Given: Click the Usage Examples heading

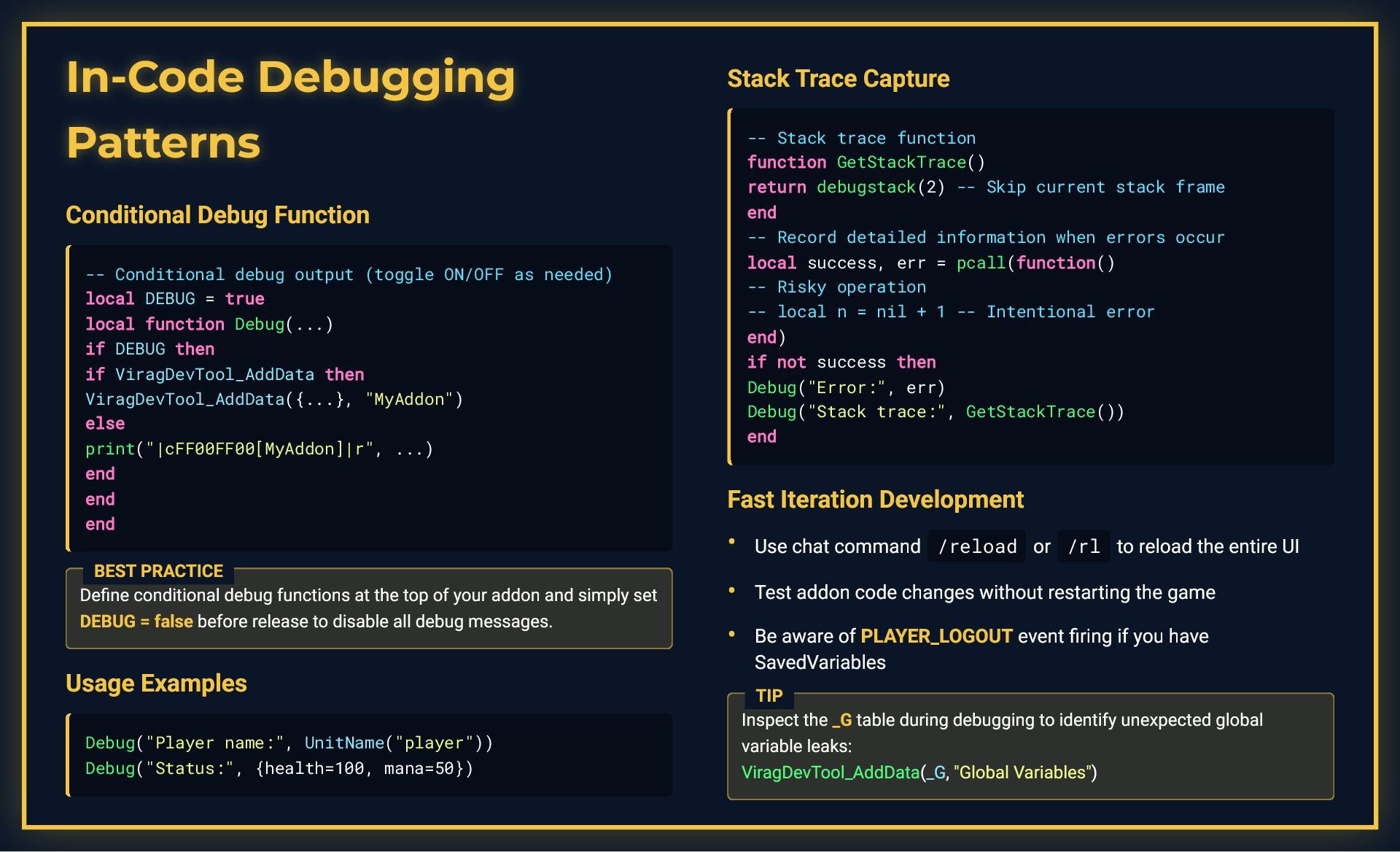Looking at the screenshot, I should pos(156,683).
